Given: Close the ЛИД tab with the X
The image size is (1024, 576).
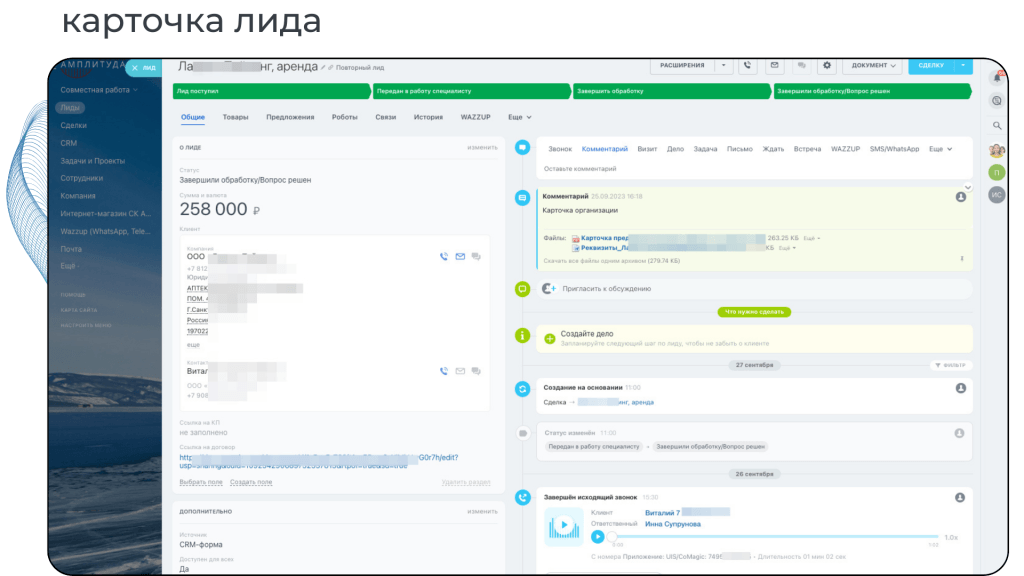Looking at the screenshot, I should (135, 68).
